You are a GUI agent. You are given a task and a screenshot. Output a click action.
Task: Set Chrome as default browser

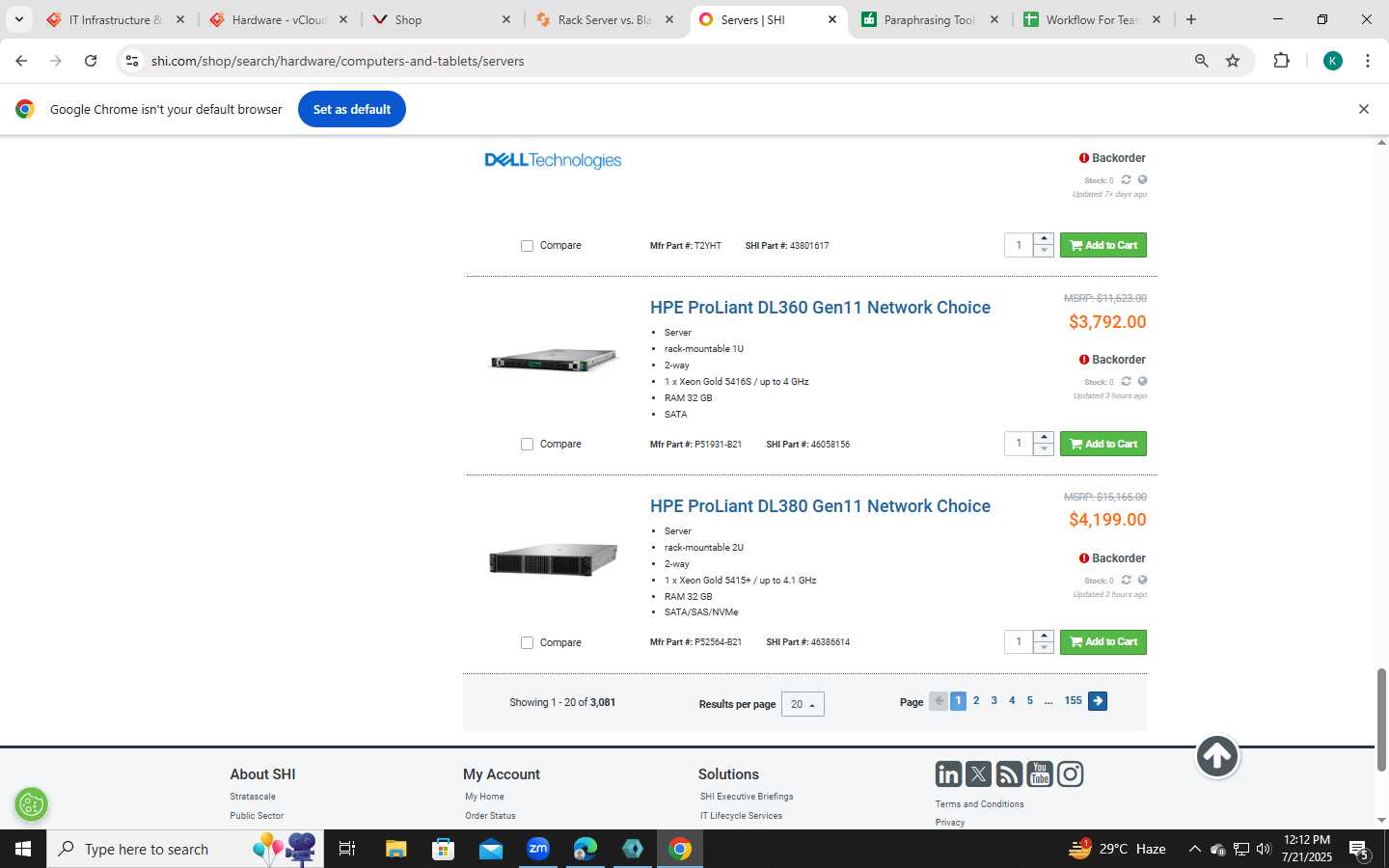pos(352,109)
